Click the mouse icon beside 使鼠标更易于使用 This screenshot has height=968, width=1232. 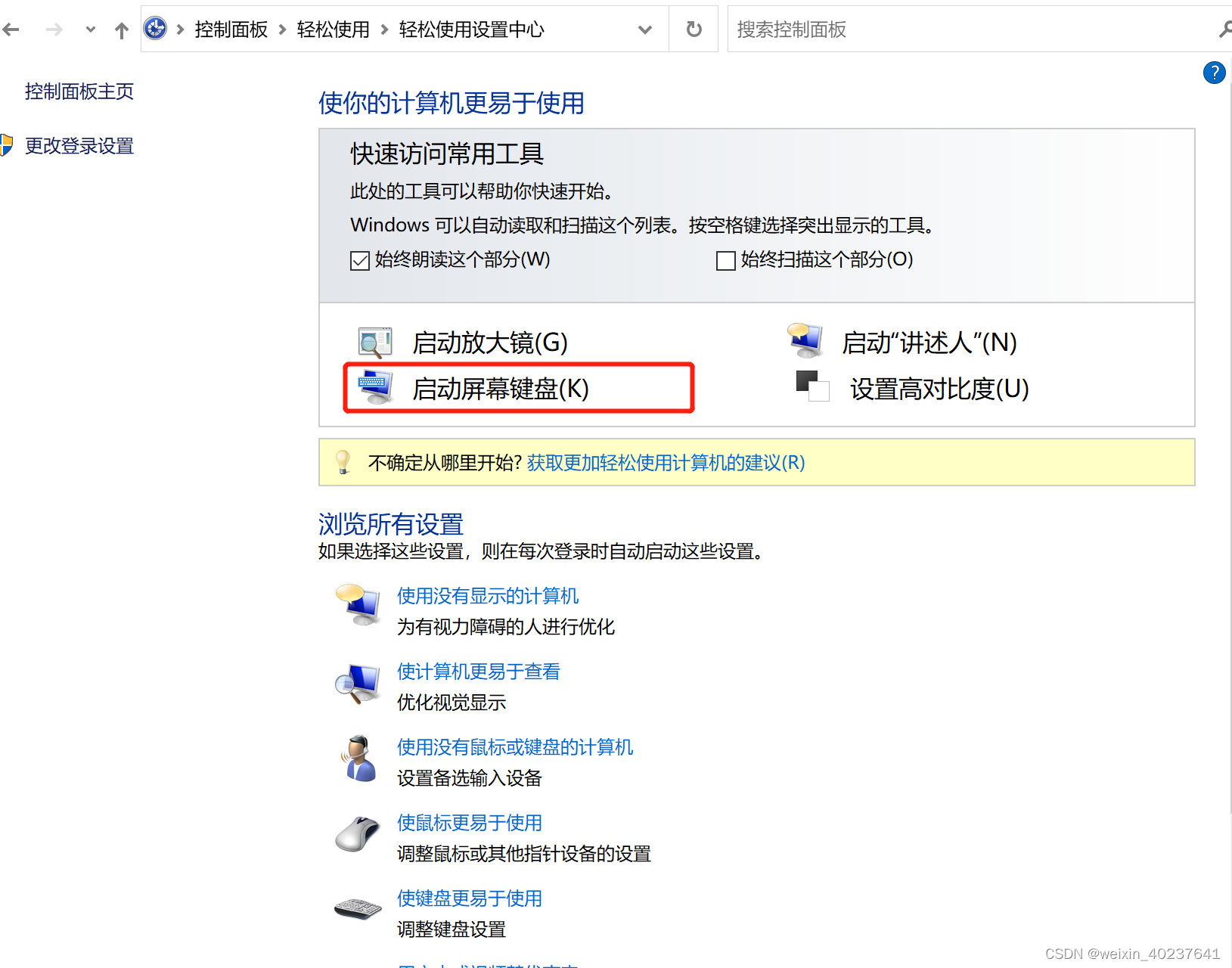click(358, 834)
